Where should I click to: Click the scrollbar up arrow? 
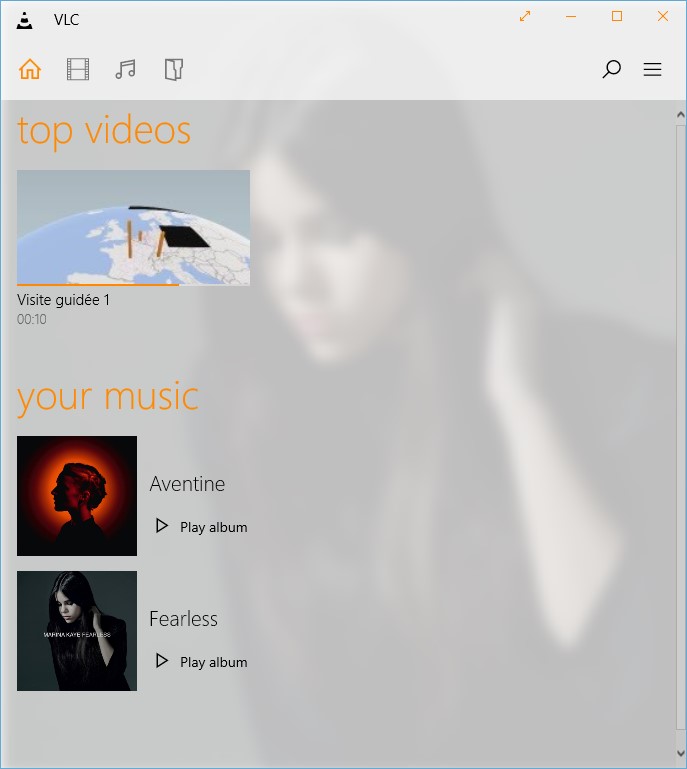[681, 114]
